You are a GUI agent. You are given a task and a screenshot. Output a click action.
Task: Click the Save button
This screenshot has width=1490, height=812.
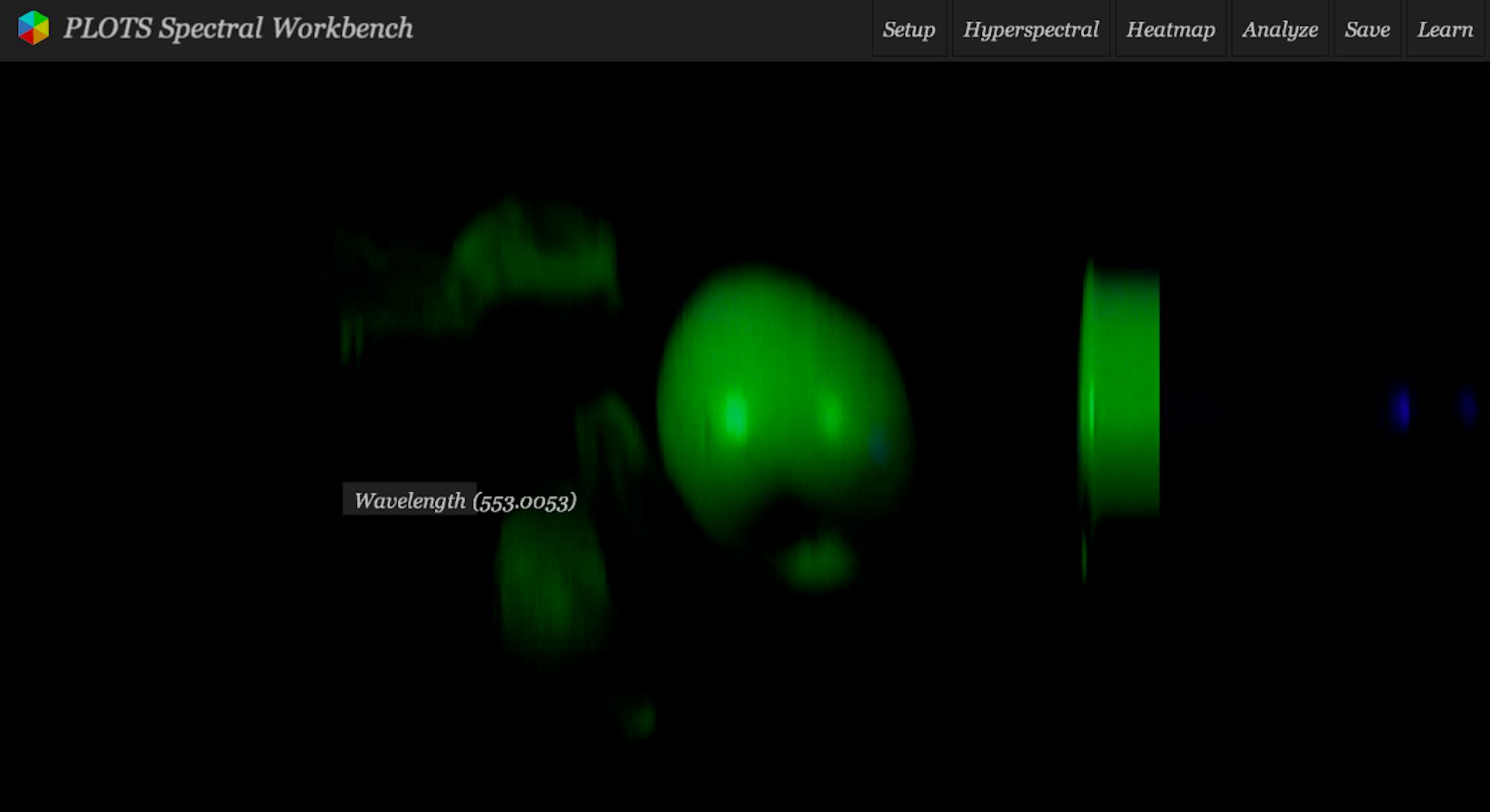point(1367,29)
